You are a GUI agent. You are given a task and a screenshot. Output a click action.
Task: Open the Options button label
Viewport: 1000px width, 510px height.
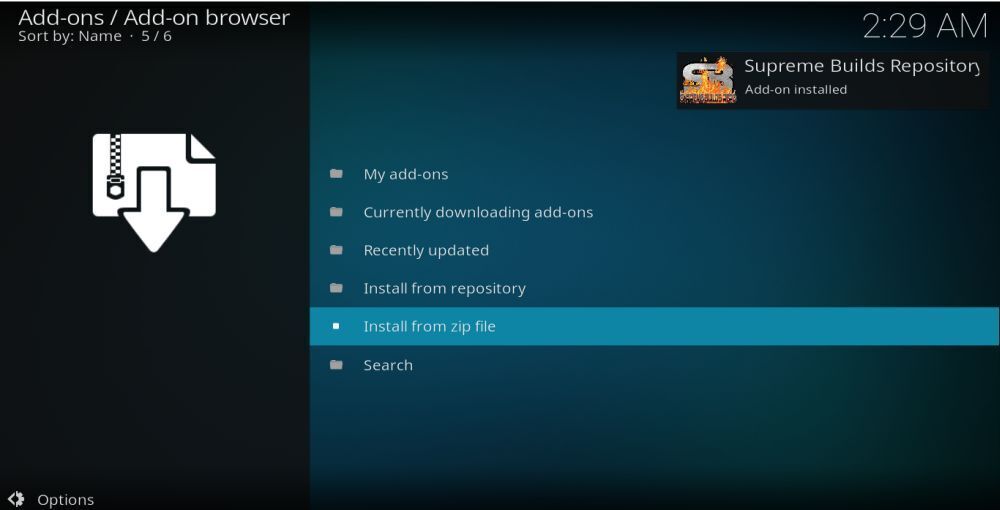coord(66,500)
